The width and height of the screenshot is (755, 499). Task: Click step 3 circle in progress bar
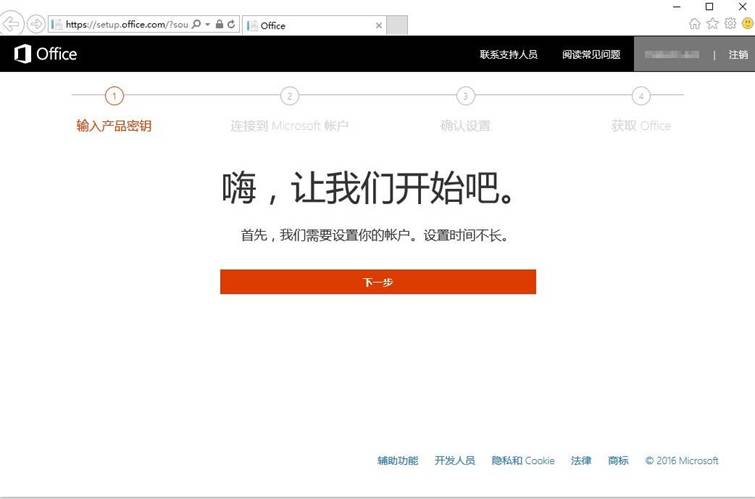(465, 95)
